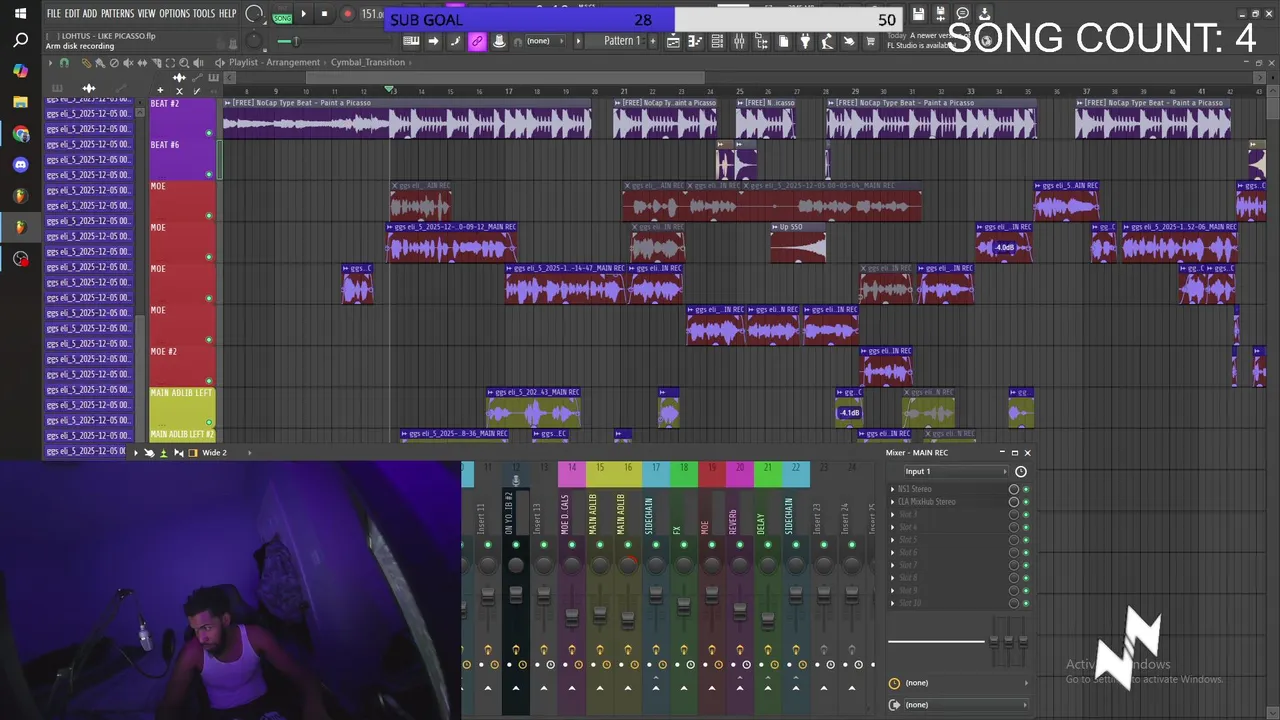Select the playlist mute tool icon
Viewport: 1280px width, 720px height.
tap(128, 62)
